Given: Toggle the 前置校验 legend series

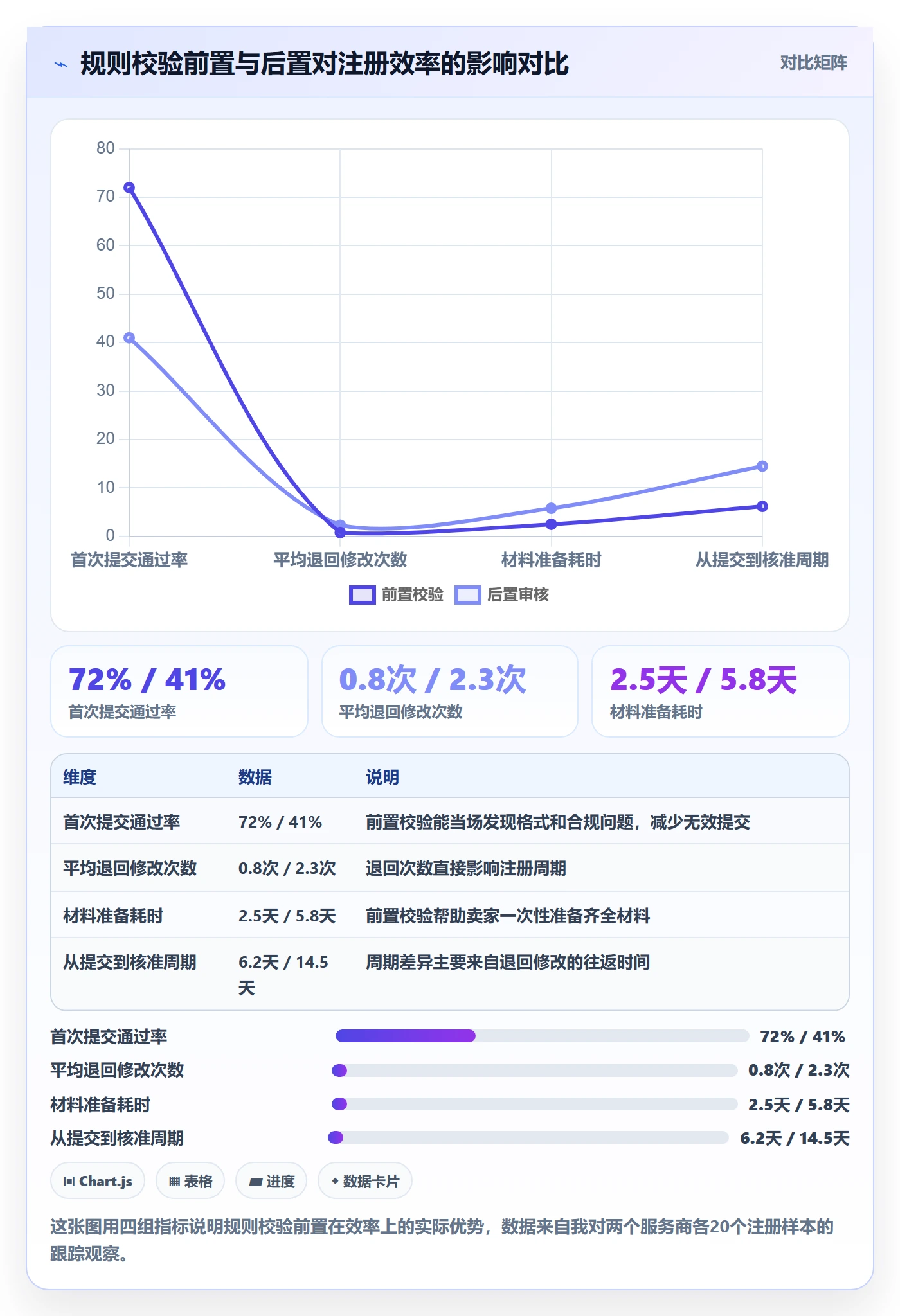Looking at the screenshot, I should coord(396,595).
